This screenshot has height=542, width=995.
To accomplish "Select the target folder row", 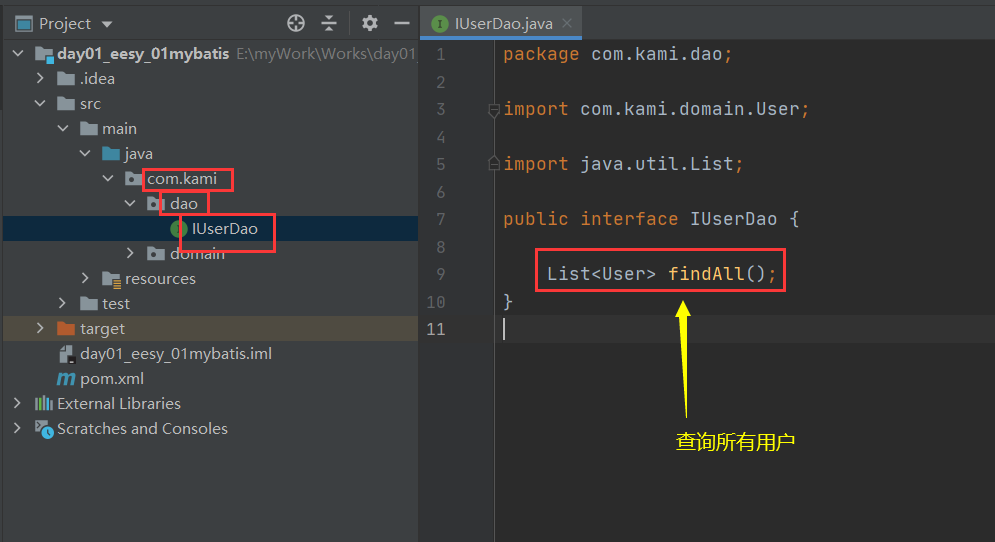I will 210,329.
